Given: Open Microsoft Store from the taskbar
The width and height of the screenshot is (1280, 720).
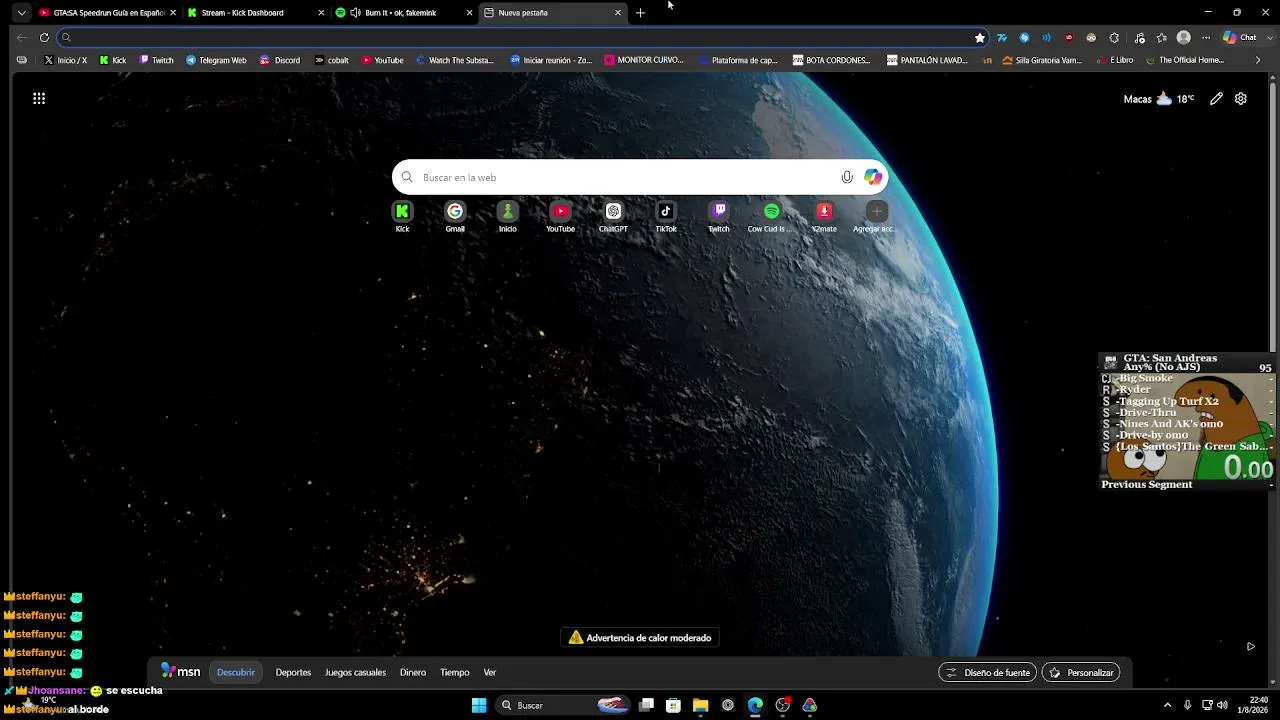Looking at the screenshot, I should point(674,705).
